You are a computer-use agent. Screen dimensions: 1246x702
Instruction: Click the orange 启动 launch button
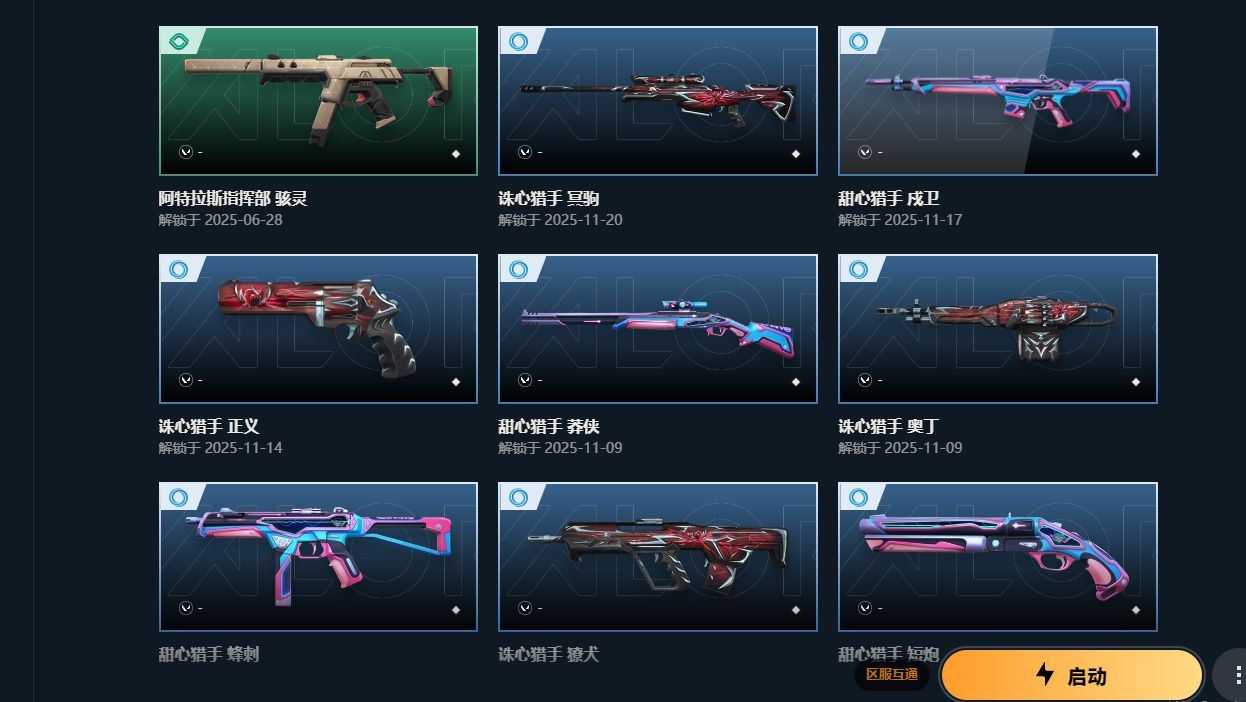(1071, 675)
